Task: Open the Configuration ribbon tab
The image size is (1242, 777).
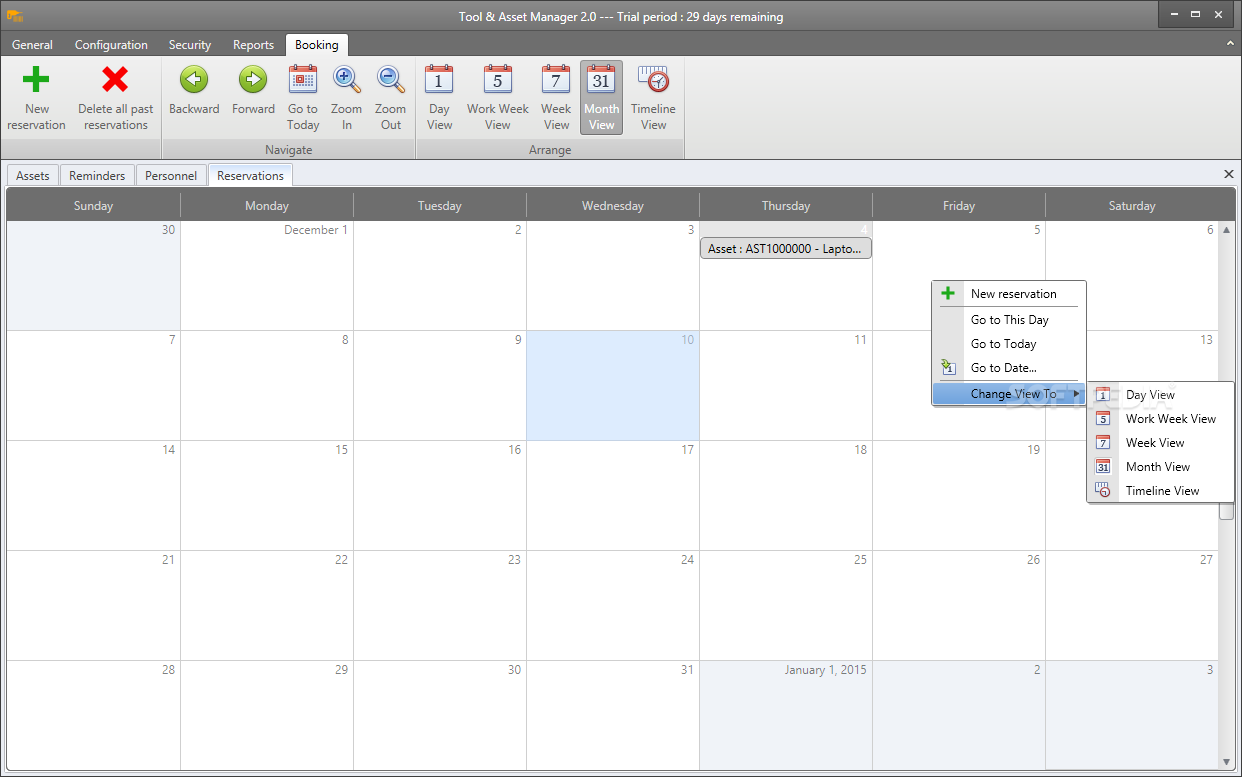Action: coord(111,45)
